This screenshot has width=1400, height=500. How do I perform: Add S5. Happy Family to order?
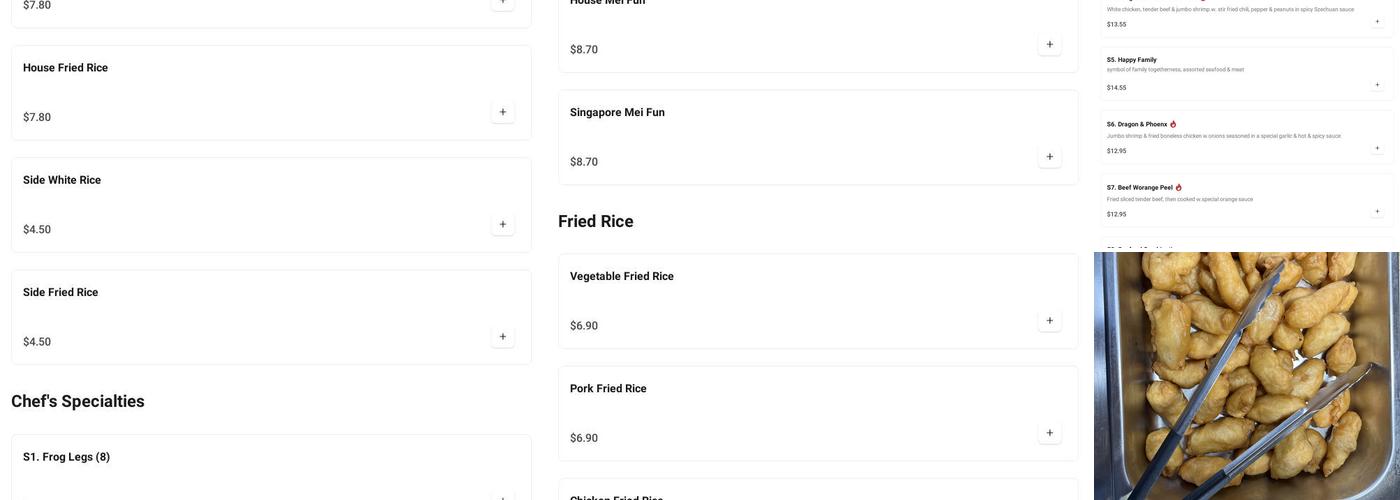coord(1377,85)
